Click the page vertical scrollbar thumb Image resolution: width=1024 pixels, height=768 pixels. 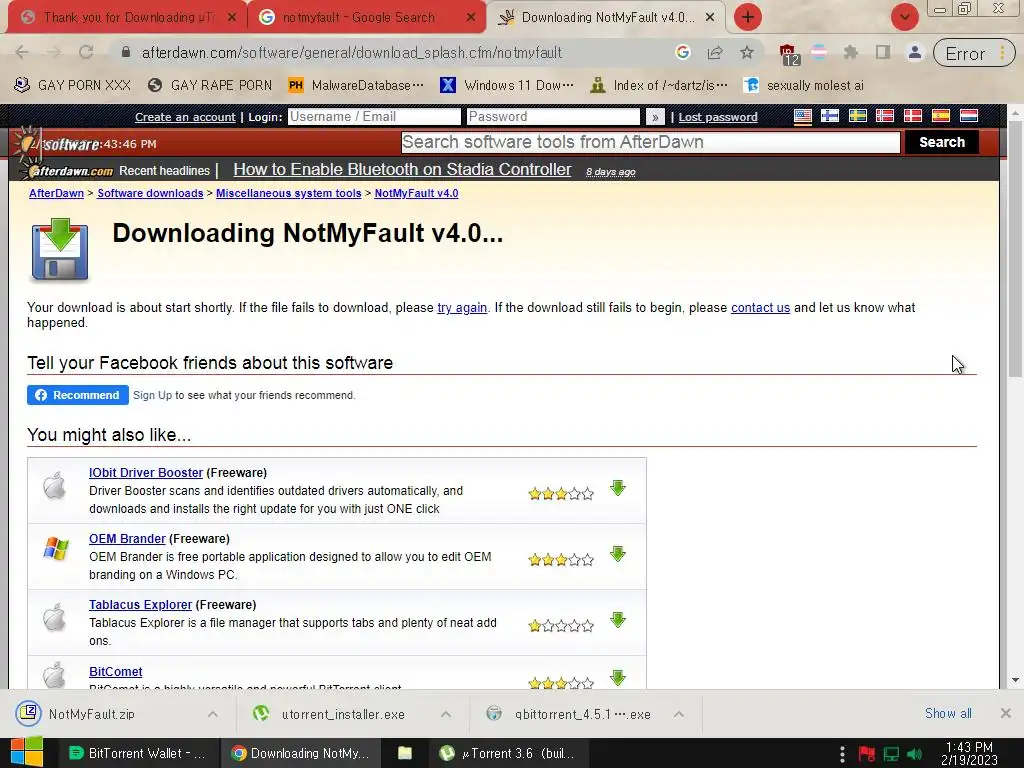click(x=1015, y=251)
